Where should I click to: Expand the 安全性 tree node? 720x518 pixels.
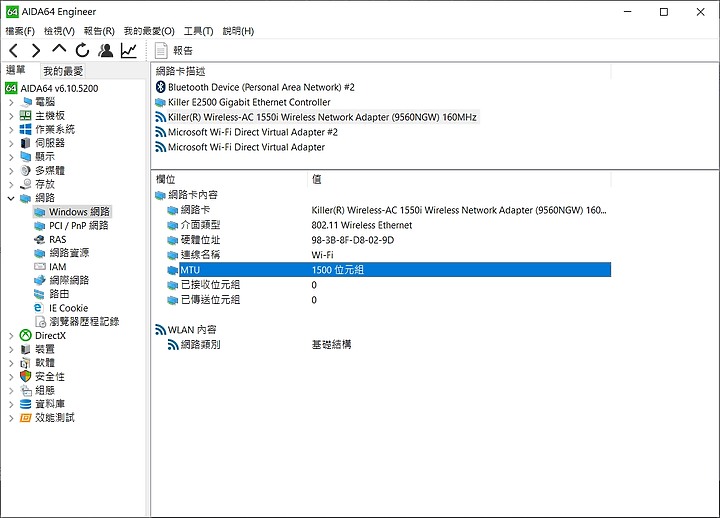point(11,377)
